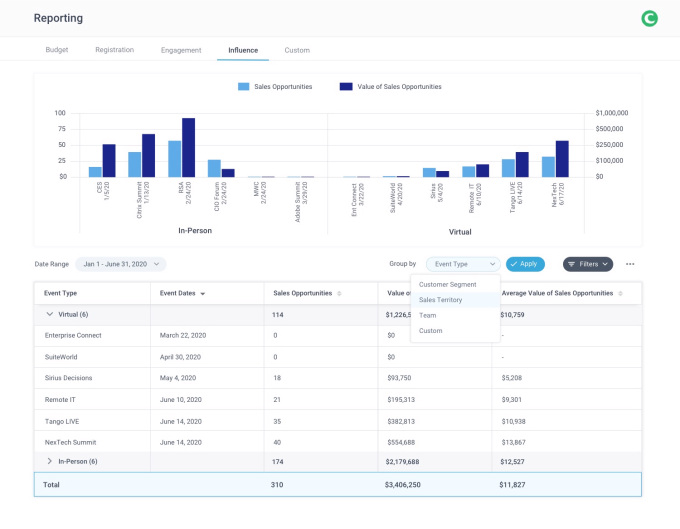Collapse the Virtual (6) group row

click(50, 315)
